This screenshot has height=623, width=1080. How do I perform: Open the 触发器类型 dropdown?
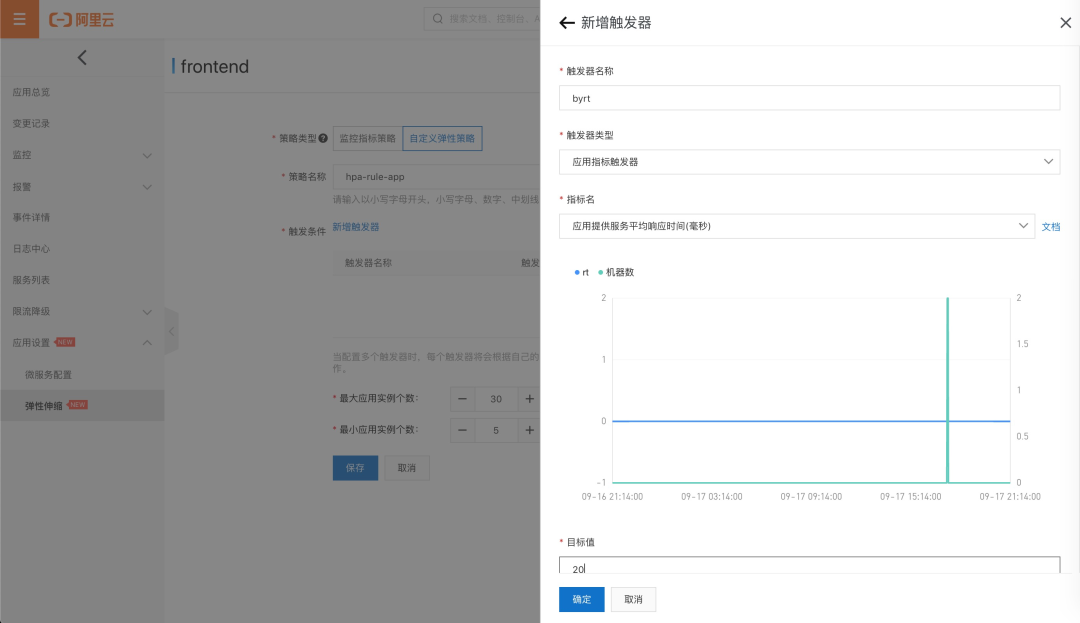809,162
